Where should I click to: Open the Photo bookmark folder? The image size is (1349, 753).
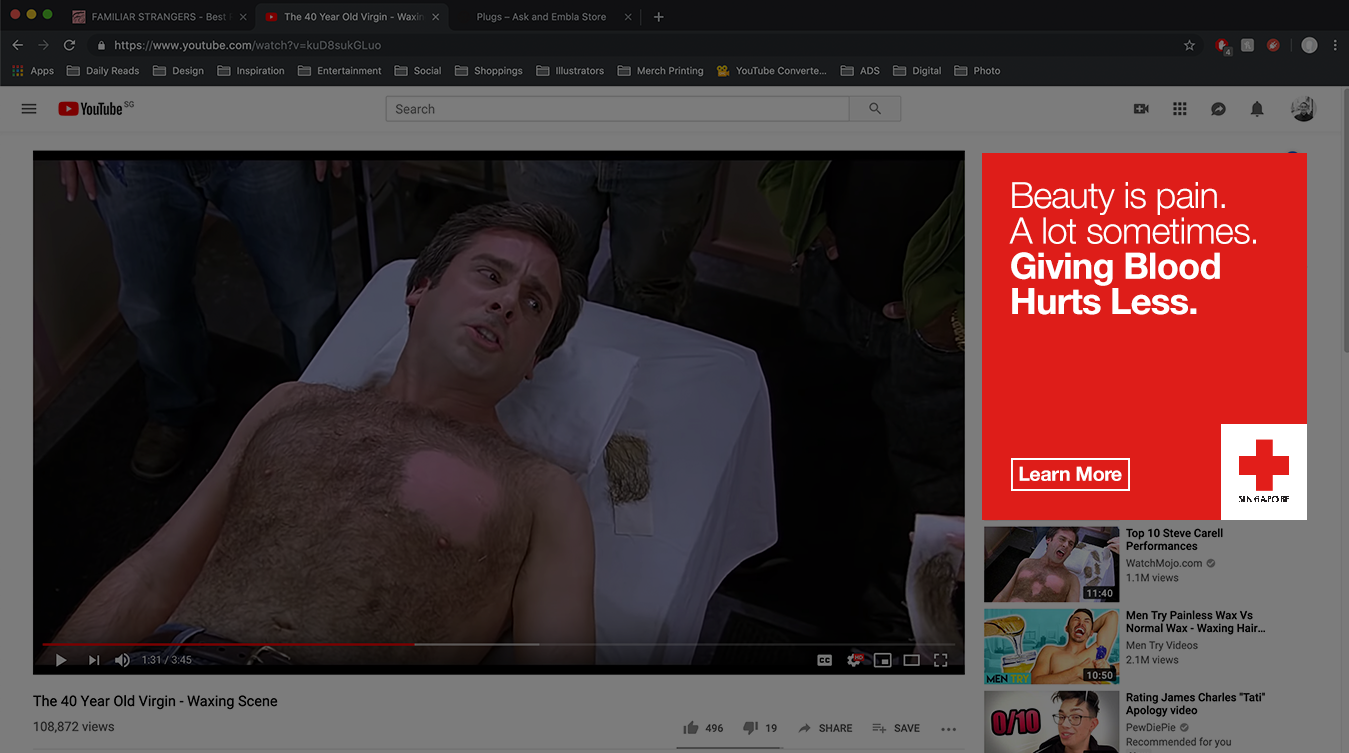977,71
